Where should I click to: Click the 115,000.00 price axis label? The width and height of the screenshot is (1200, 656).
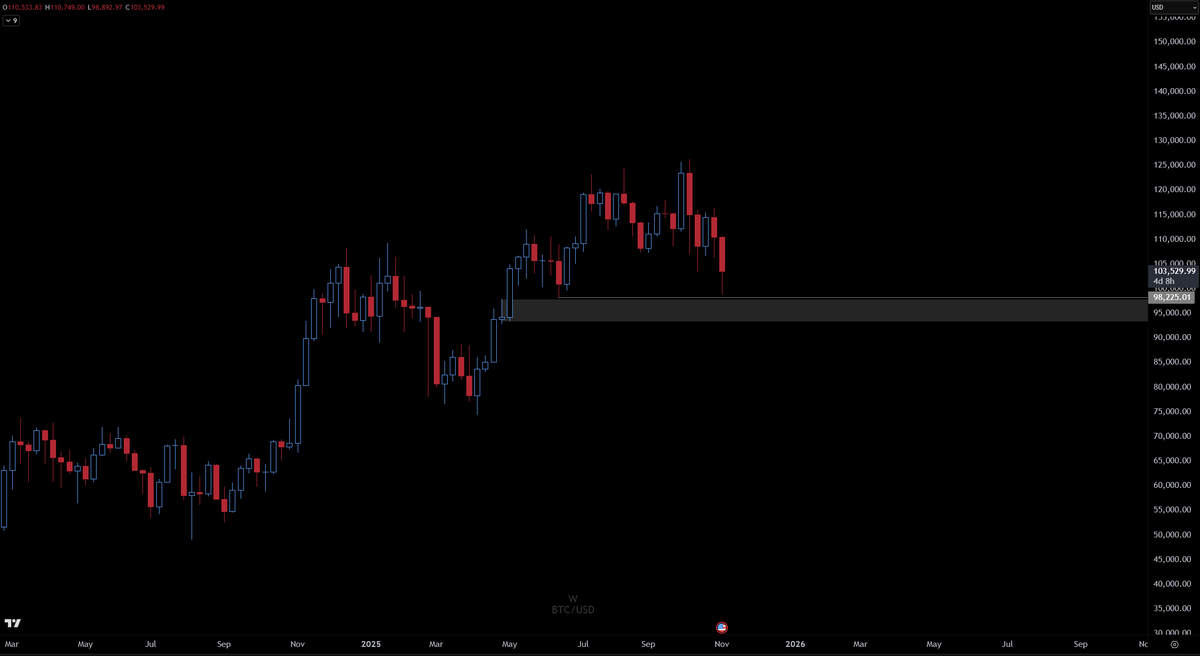[x=1175, y=215]
